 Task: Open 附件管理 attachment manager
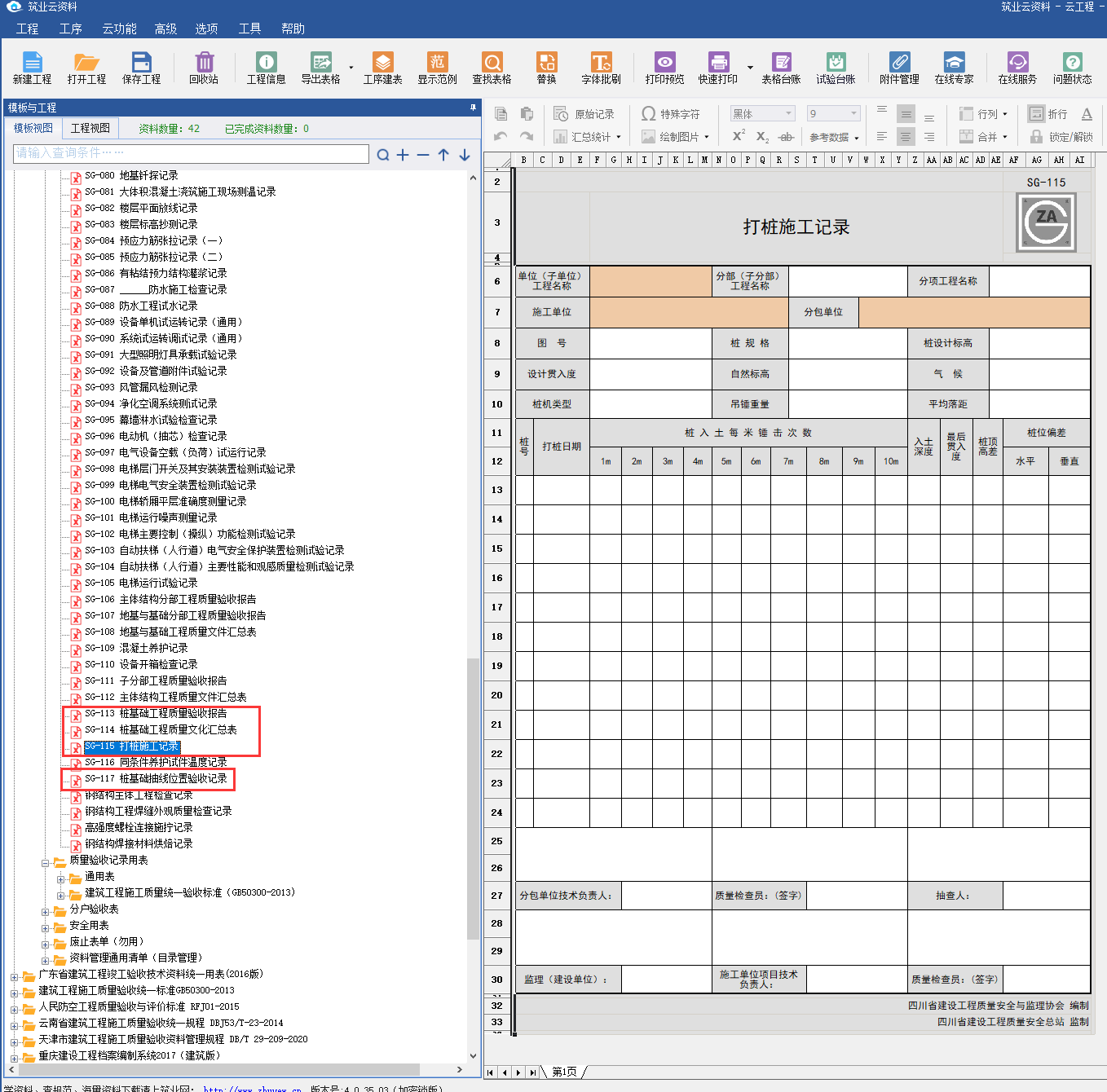tap(899, 68)
